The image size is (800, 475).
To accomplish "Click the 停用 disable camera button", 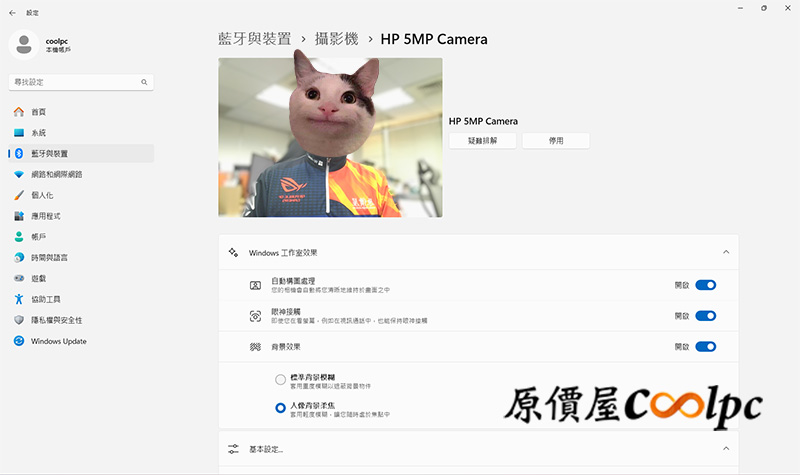I will tap(556, 141).
